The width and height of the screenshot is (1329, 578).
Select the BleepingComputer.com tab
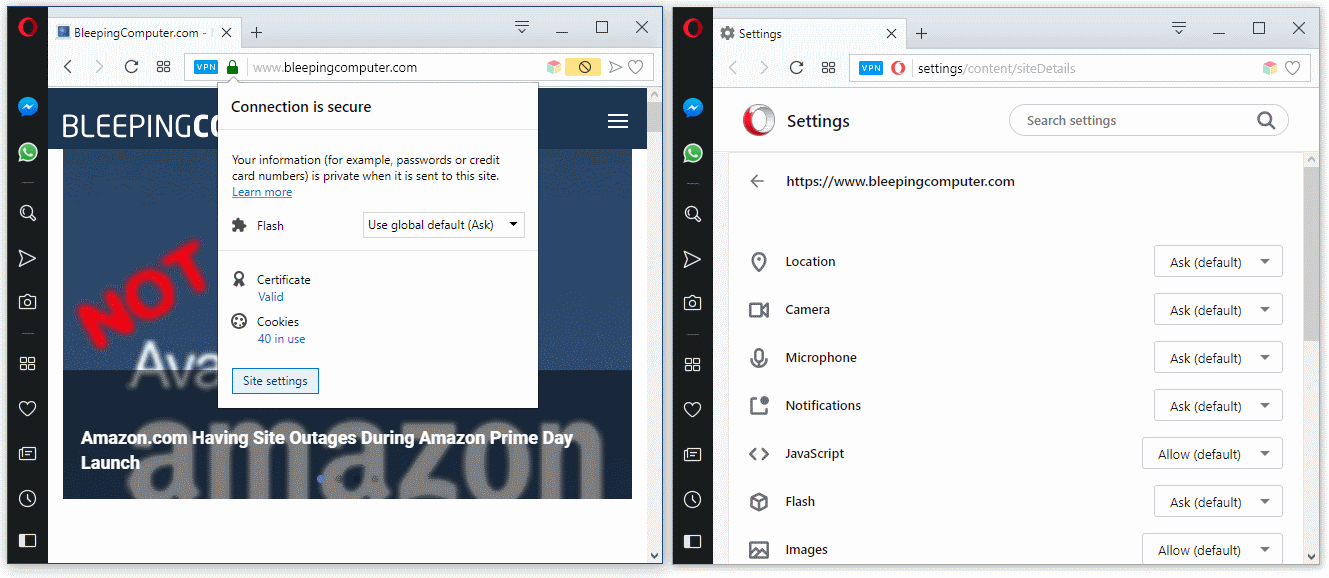click(x=144, y=32)
